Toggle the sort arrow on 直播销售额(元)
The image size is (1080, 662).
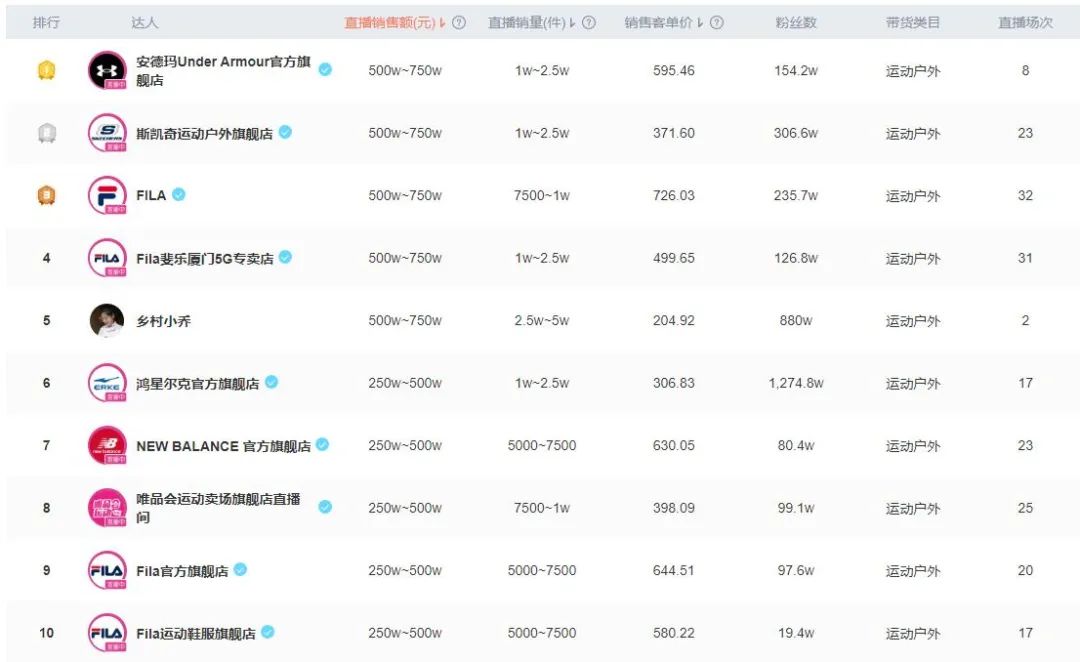click(x=440, y=21)
